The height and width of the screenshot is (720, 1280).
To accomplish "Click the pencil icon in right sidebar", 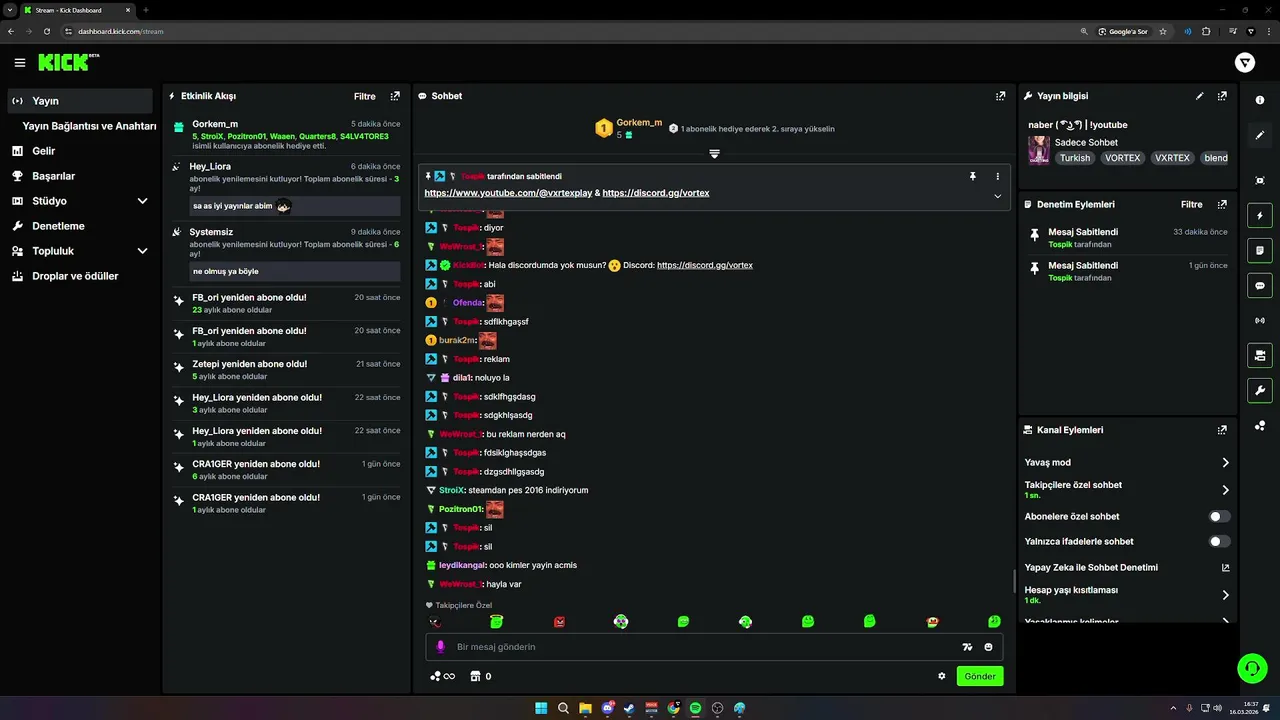I will click(x=1260, y=135).
